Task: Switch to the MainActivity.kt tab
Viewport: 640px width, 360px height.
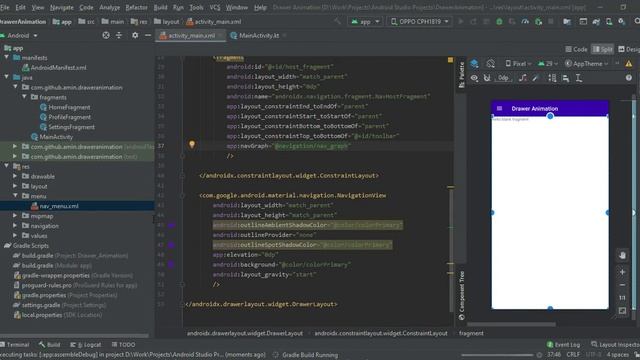Action: [259, 36]
